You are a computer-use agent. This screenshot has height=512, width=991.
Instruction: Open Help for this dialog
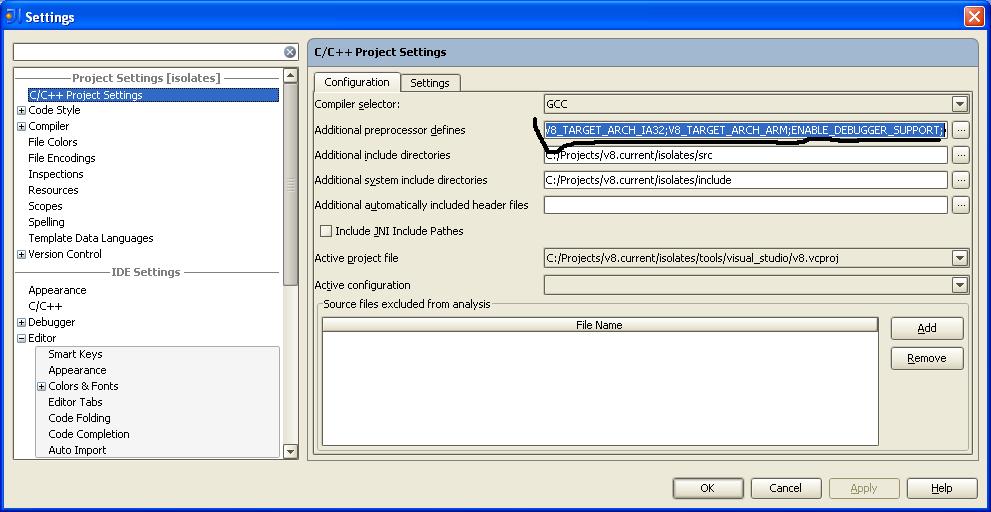click(x=941, y=489)
